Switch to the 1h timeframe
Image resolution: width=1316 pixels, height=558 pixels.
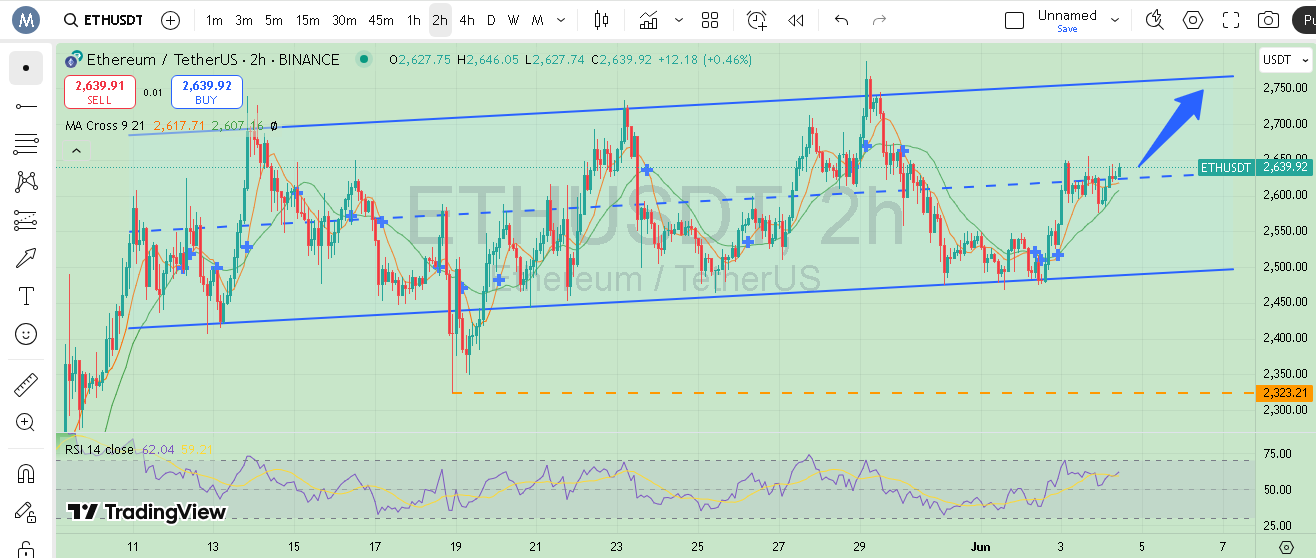click(414, 20)
